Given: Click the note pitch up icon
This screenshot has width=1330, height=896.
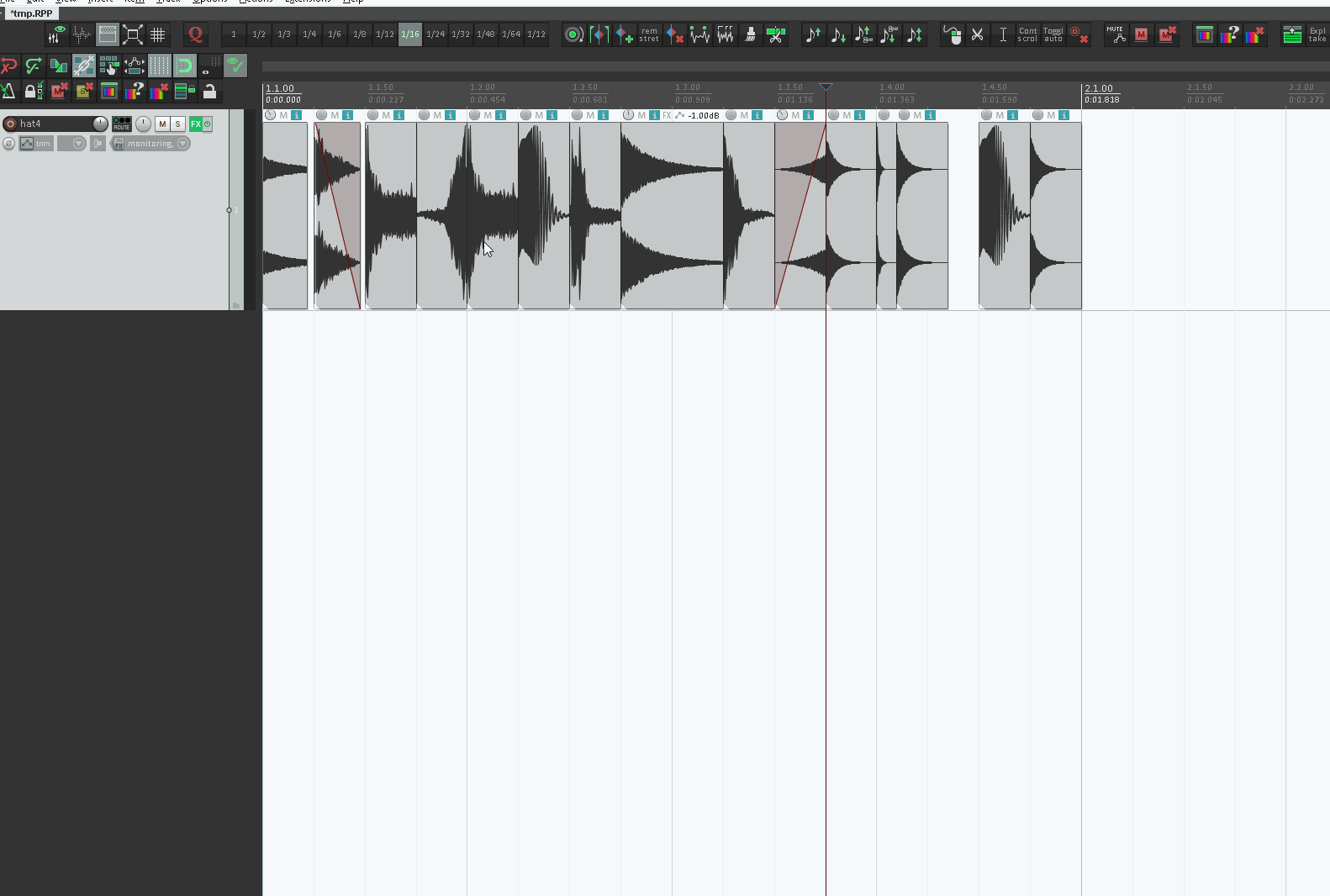Looking at the screenshot, I should 813,34.
